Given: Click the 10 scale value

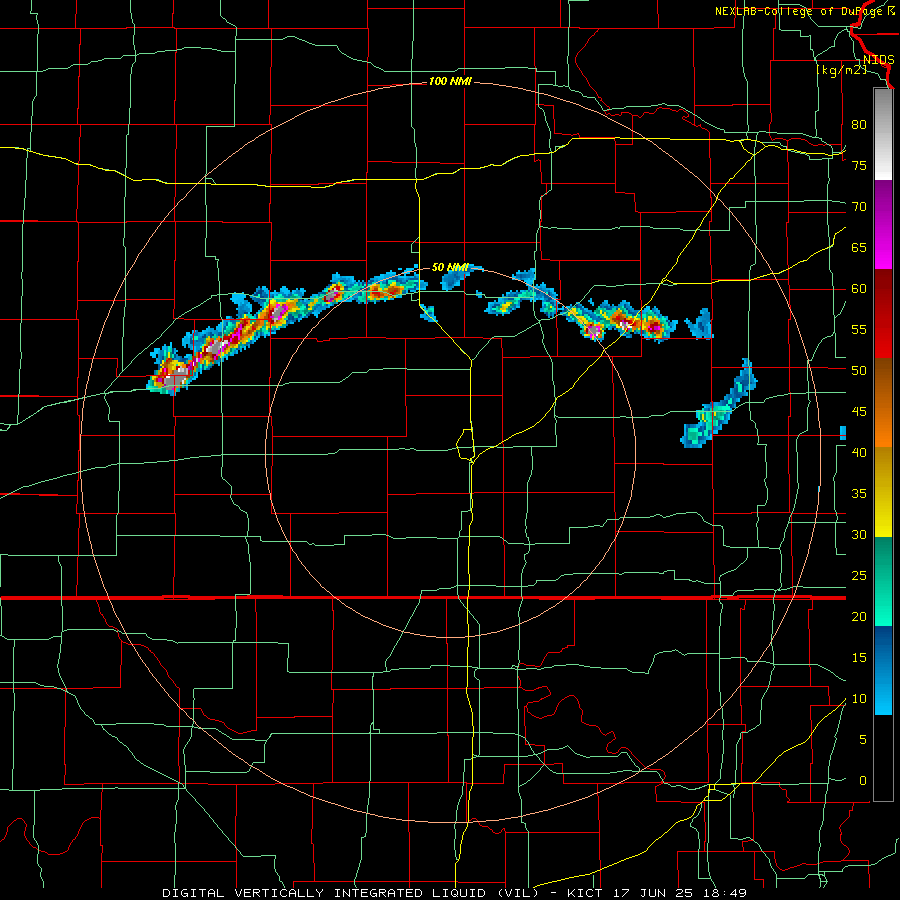Looking at the screenshot, I should [859, 699].
